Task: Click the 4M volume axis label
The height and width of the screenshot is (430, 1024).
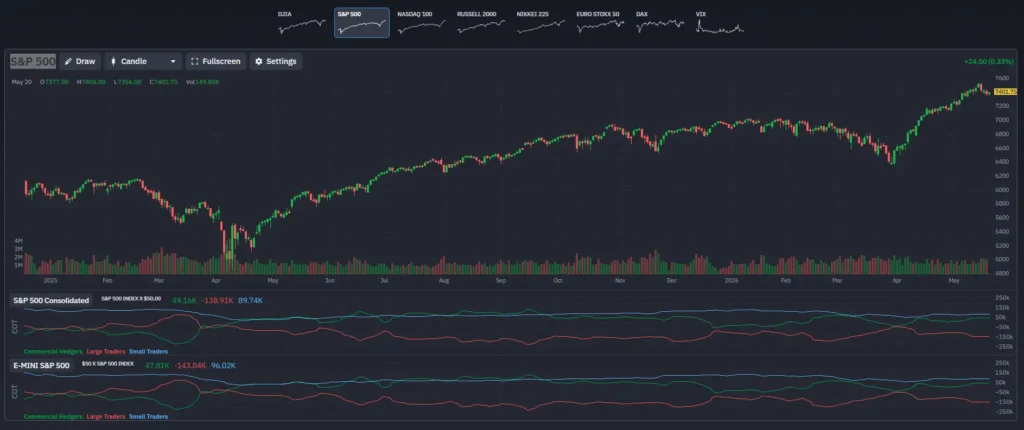Action: click(18, 241)
